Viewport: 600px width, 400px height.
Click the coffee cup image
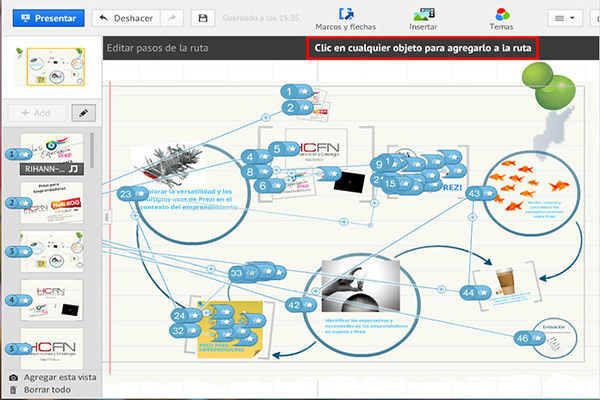(x=505, y=281)
